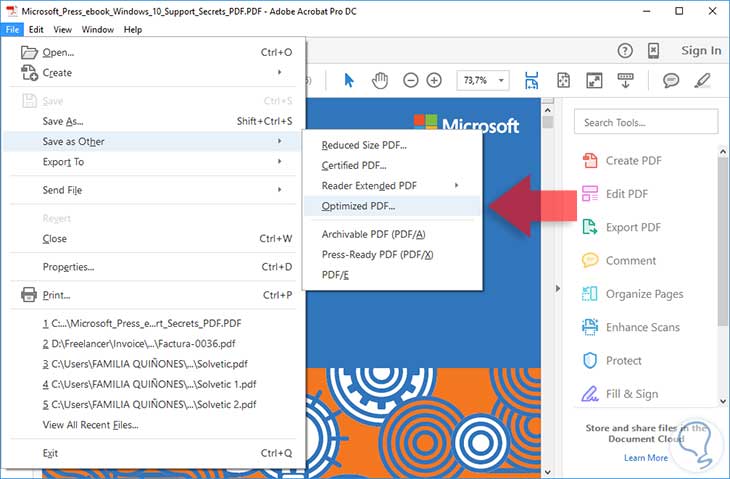
Task: Click the Fit One Full Page icon
Action: [563, 81]
